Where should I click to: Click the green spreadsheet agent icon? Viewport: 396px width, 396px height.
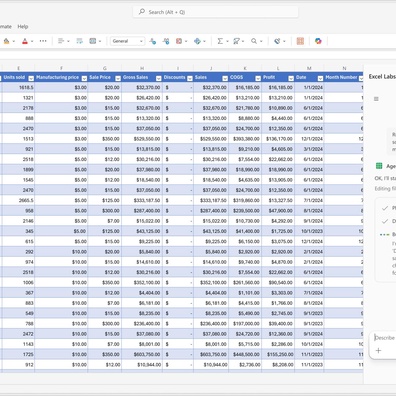[379, 166]
